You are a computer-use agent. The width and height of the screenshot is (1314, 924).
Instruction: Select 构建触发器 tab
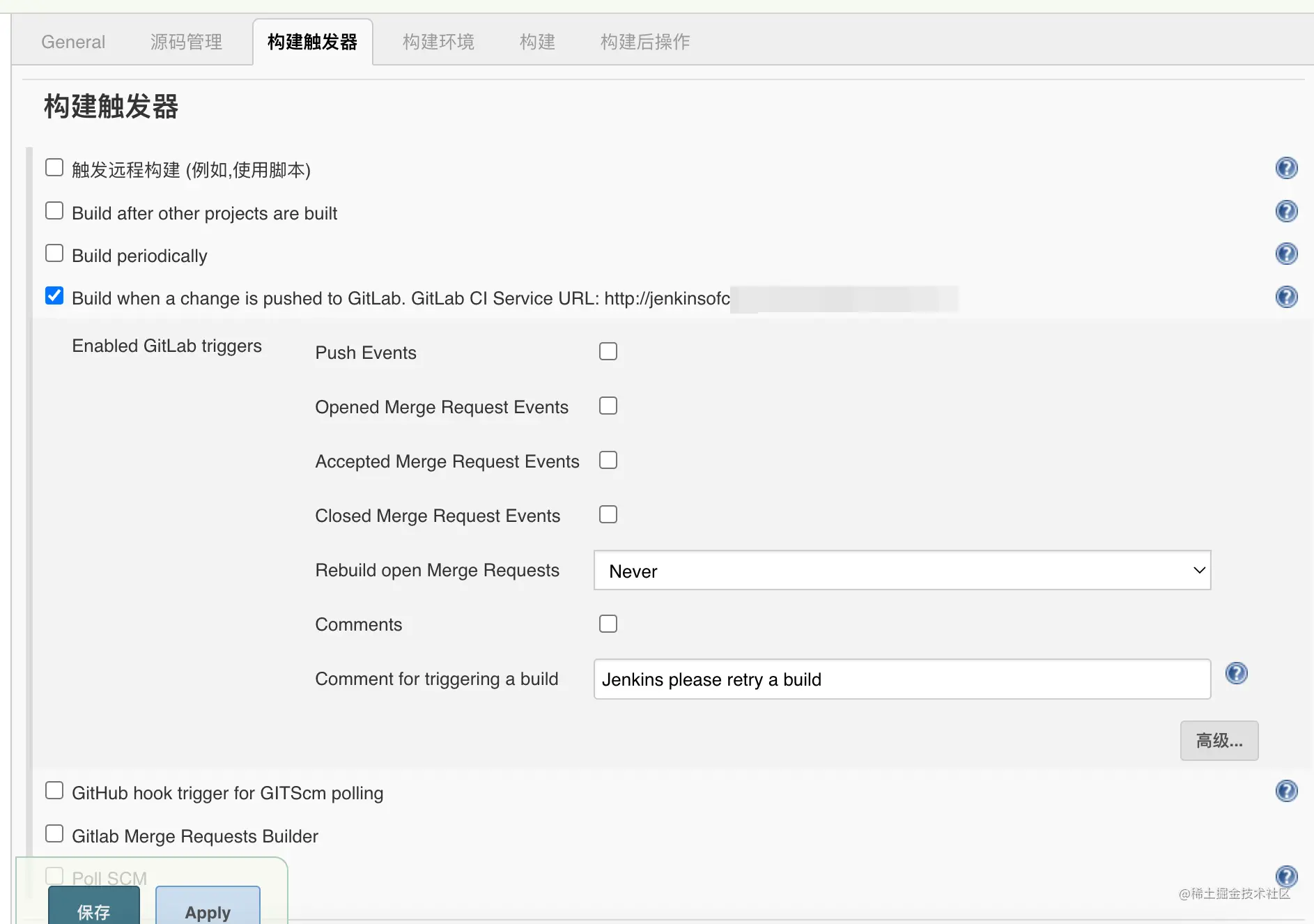tap(313, 42)
